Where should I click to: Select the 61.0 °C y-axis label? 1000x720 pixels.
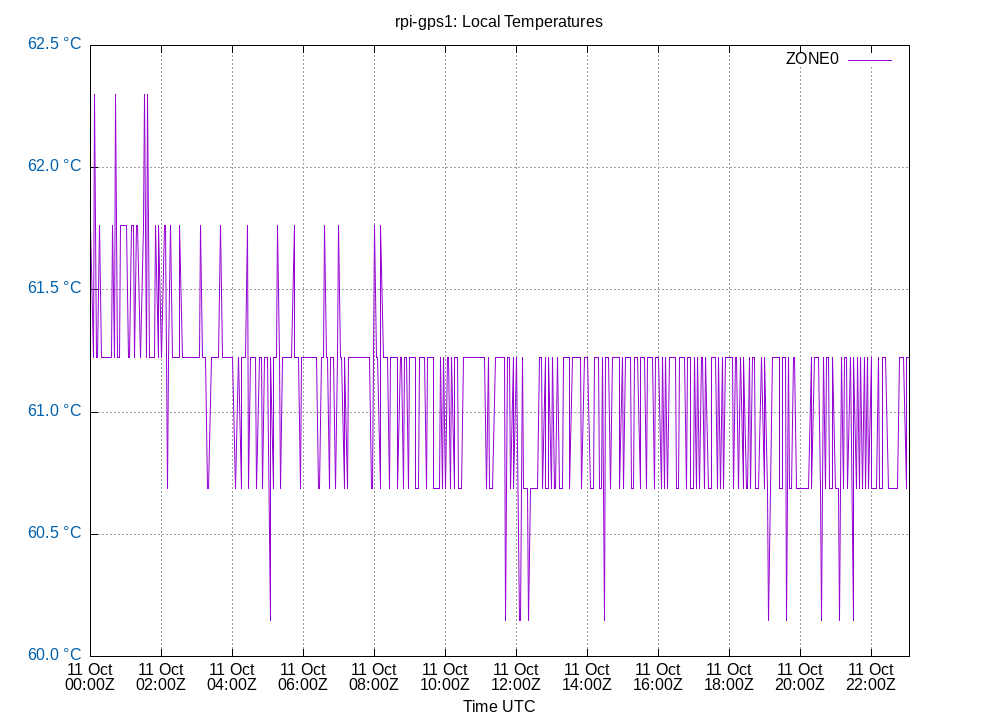55,410
